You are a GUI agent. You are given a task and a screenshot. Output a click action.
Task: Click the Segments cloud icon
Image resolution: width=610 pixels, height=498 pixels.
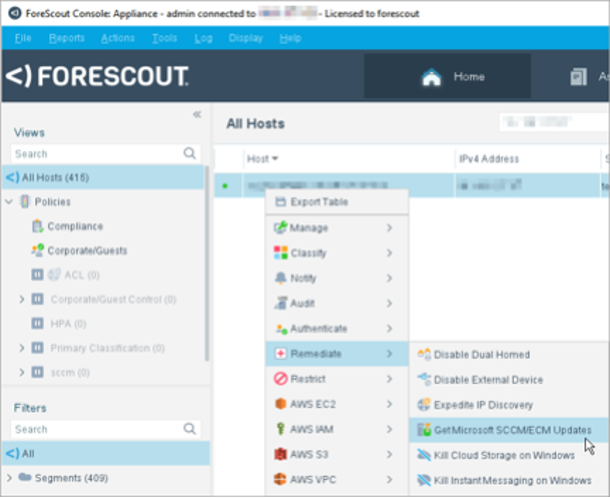pyautogui.click(x=25, y=477)
